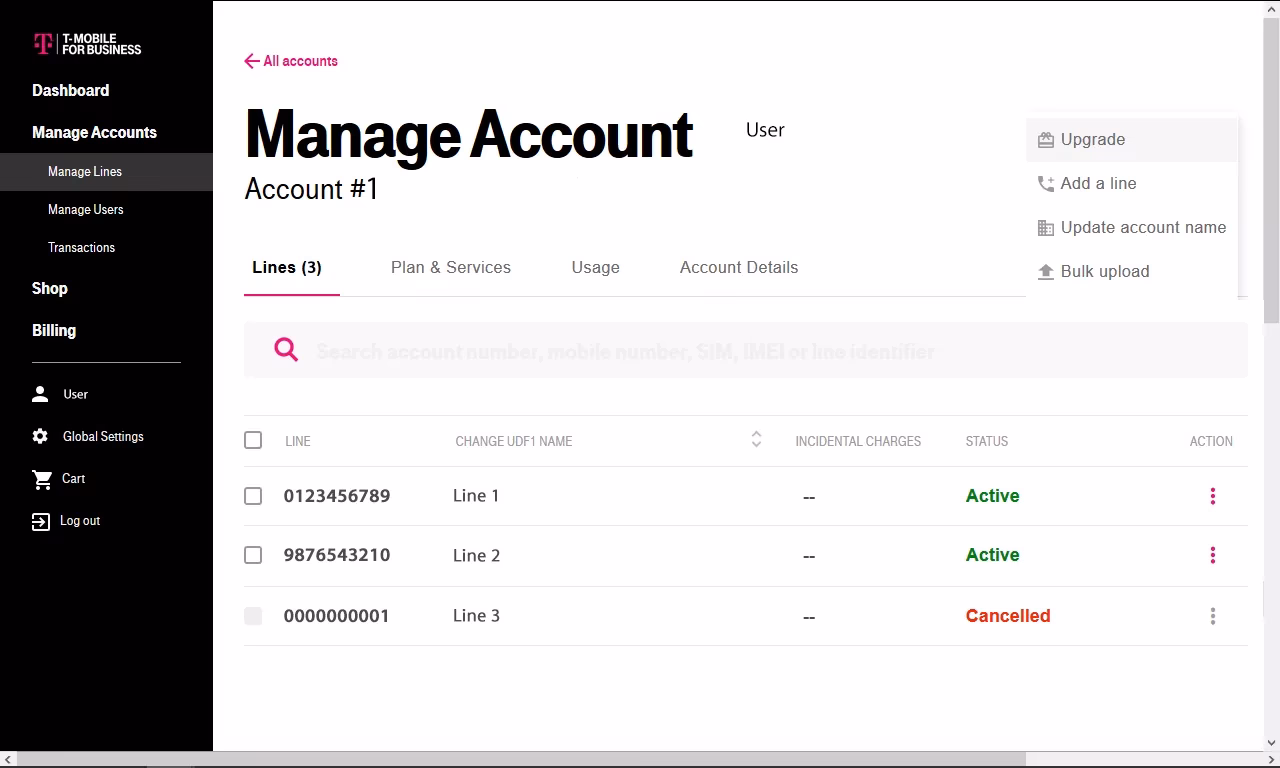Open the Cart icon in the sidebar
This screenshot has height=768, width=1280.
pyautogui.click(x=41, y=478)
